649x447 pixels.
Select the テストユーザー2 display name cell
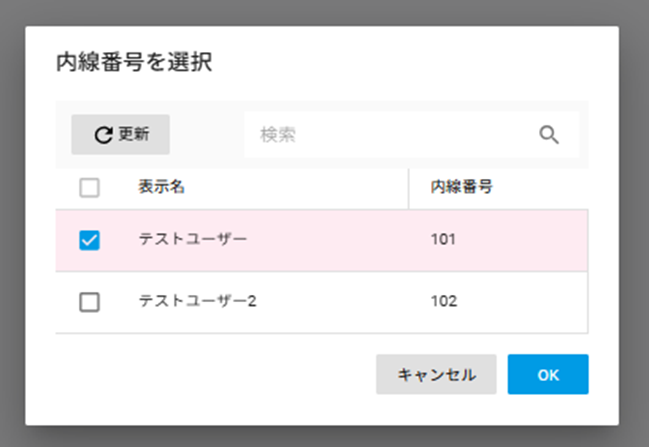pyautogui.click(x=197, y=302)
